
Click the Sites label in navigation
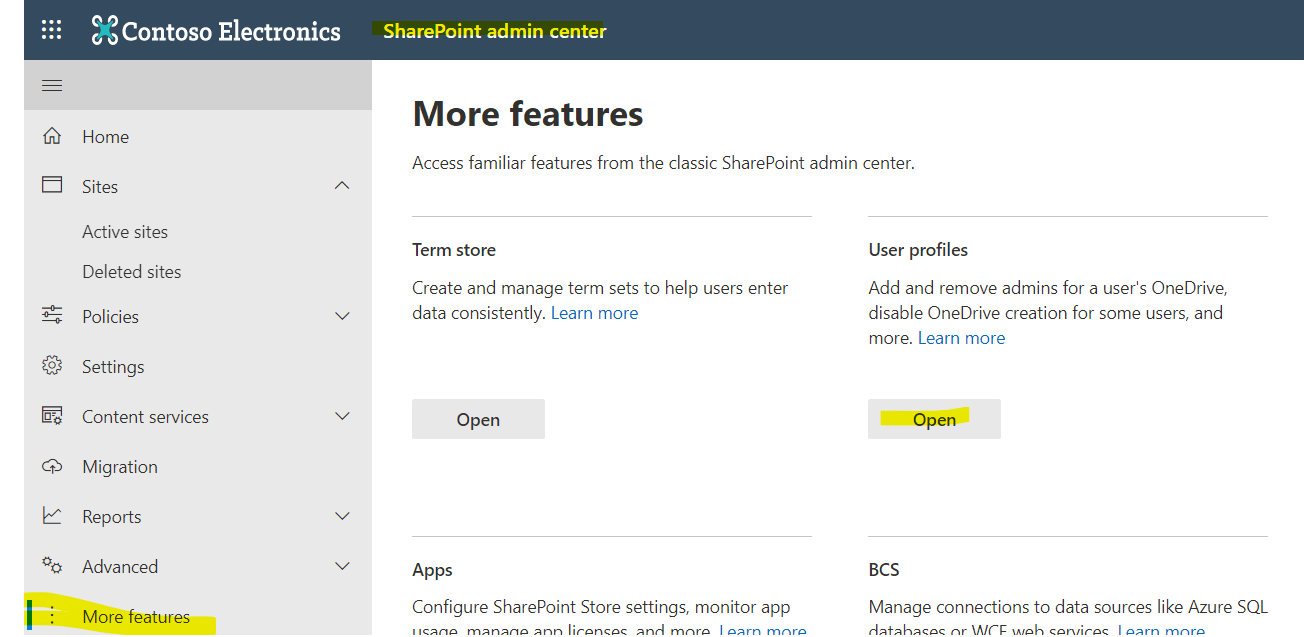click(x=100, y=187)
